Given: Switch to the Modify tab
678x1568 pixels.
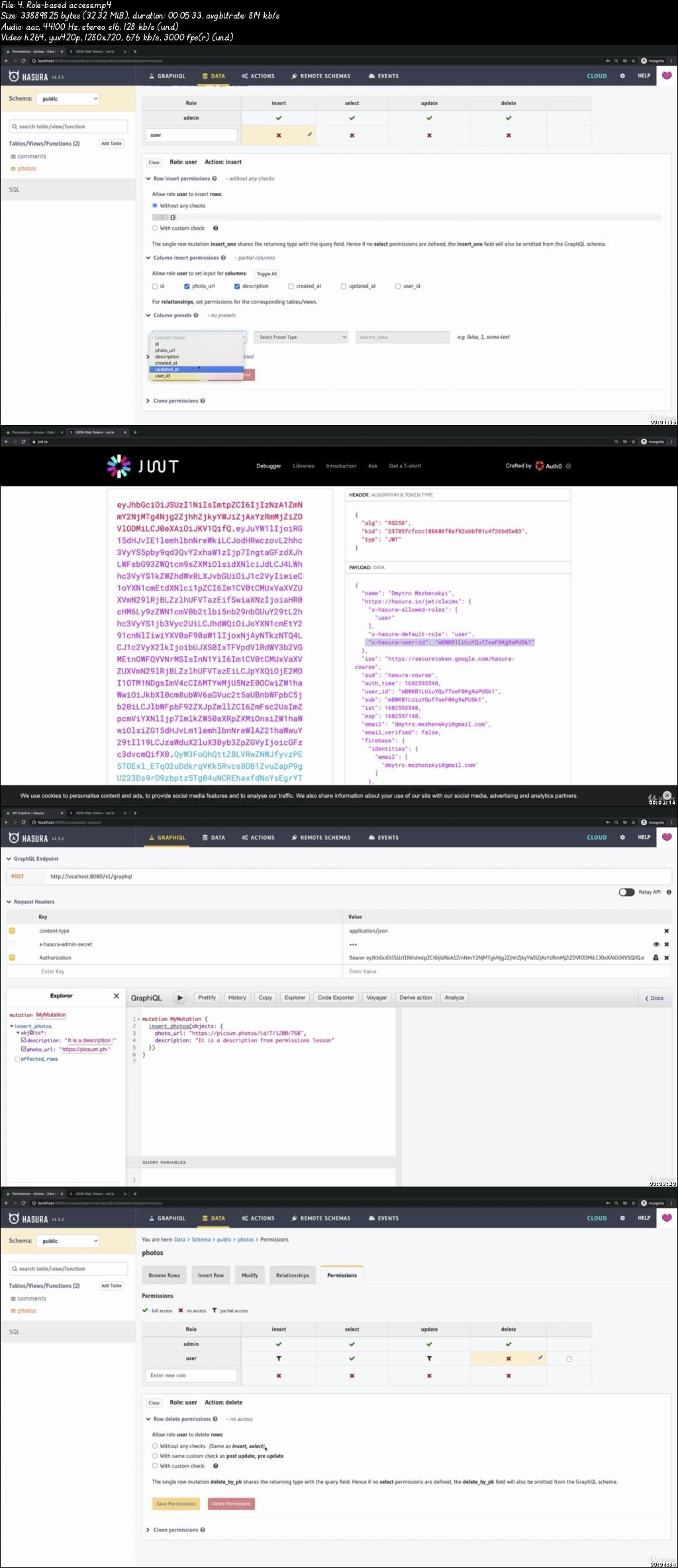Looking at the screenshot, I should click(x=250, y=1275).
